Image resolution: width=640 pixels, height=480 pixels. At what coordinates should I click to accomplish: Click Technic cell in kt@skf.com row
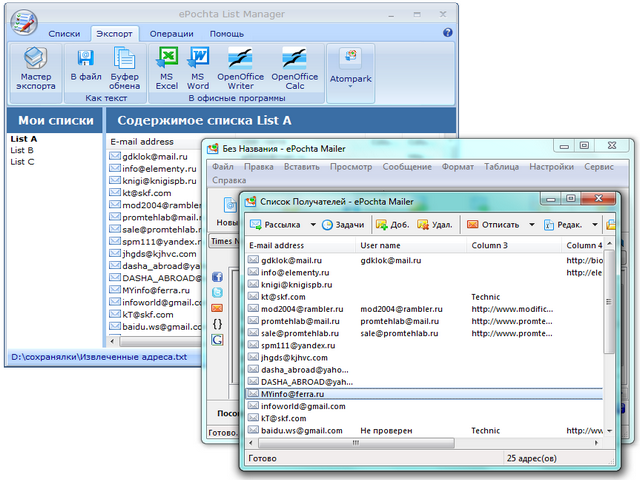pyautogui.click(x=486, y=297)
